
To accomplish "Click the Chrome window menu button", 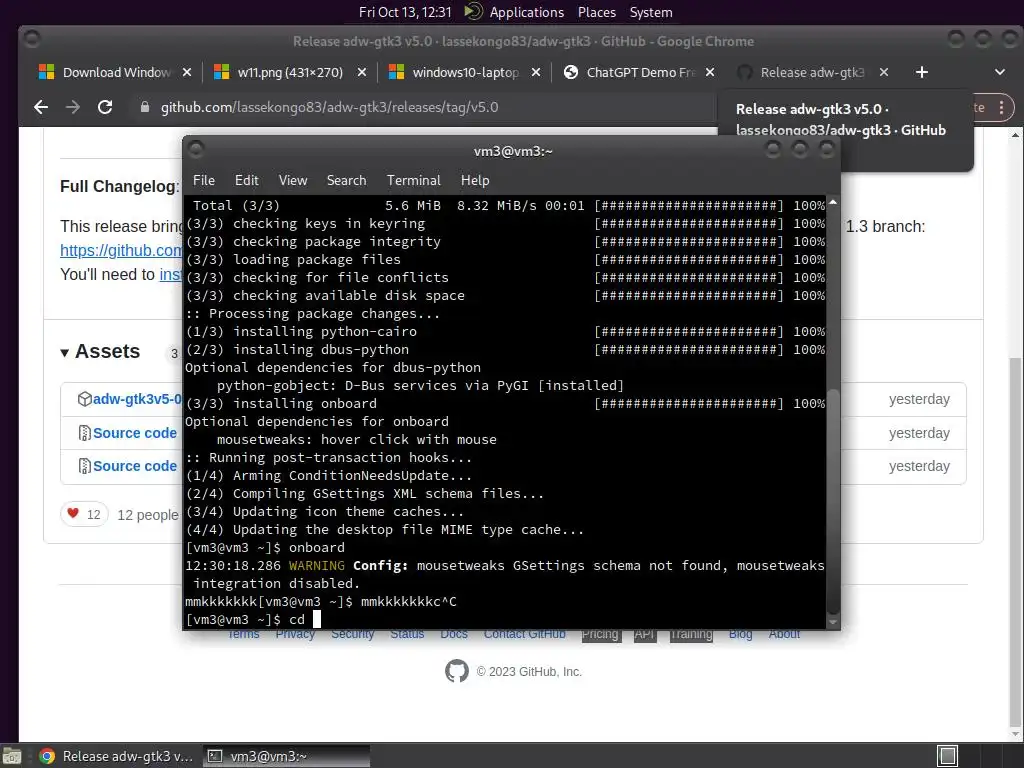I will (31, 40).
